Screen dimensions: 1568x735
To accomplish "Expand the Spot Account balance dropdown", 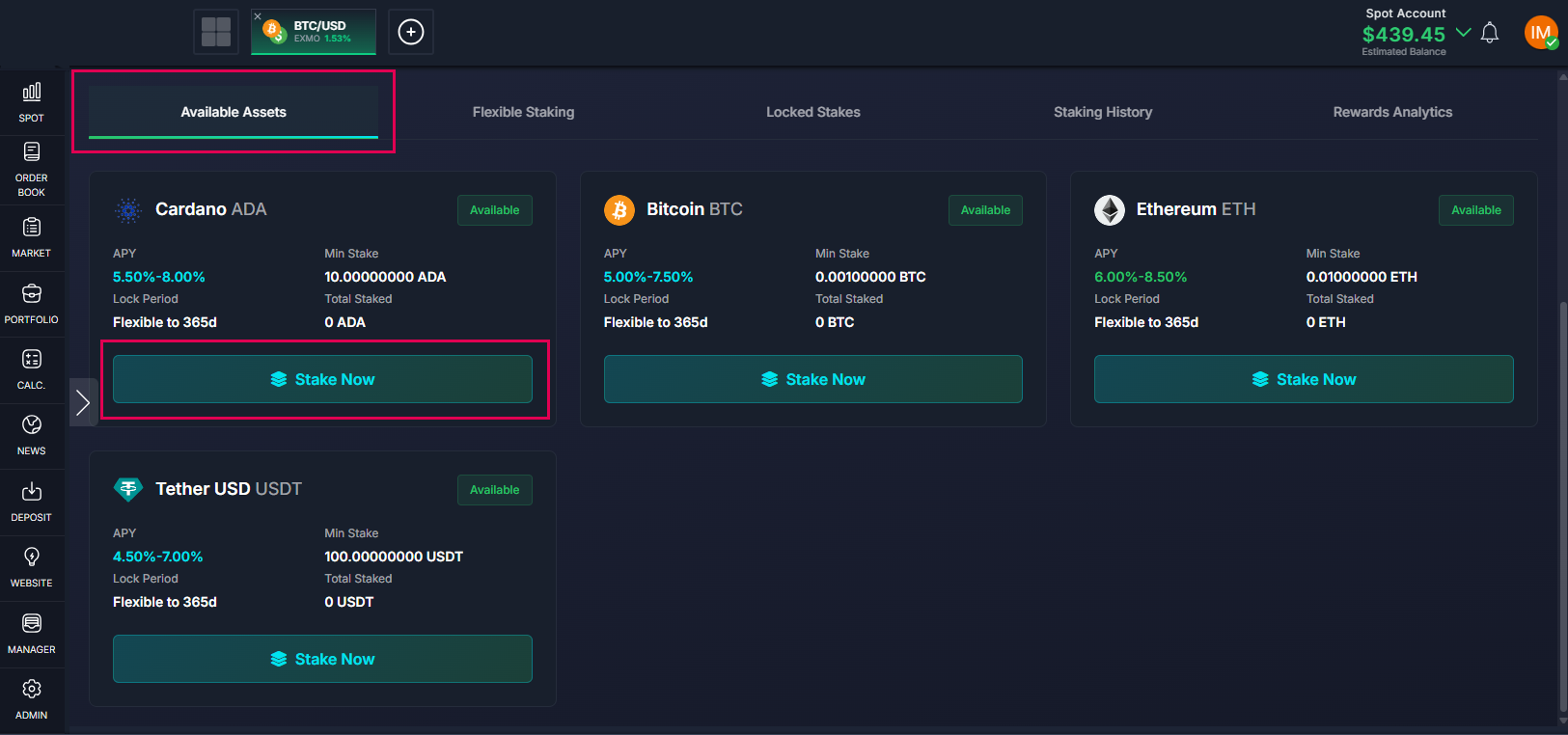I will (1463, 33).
